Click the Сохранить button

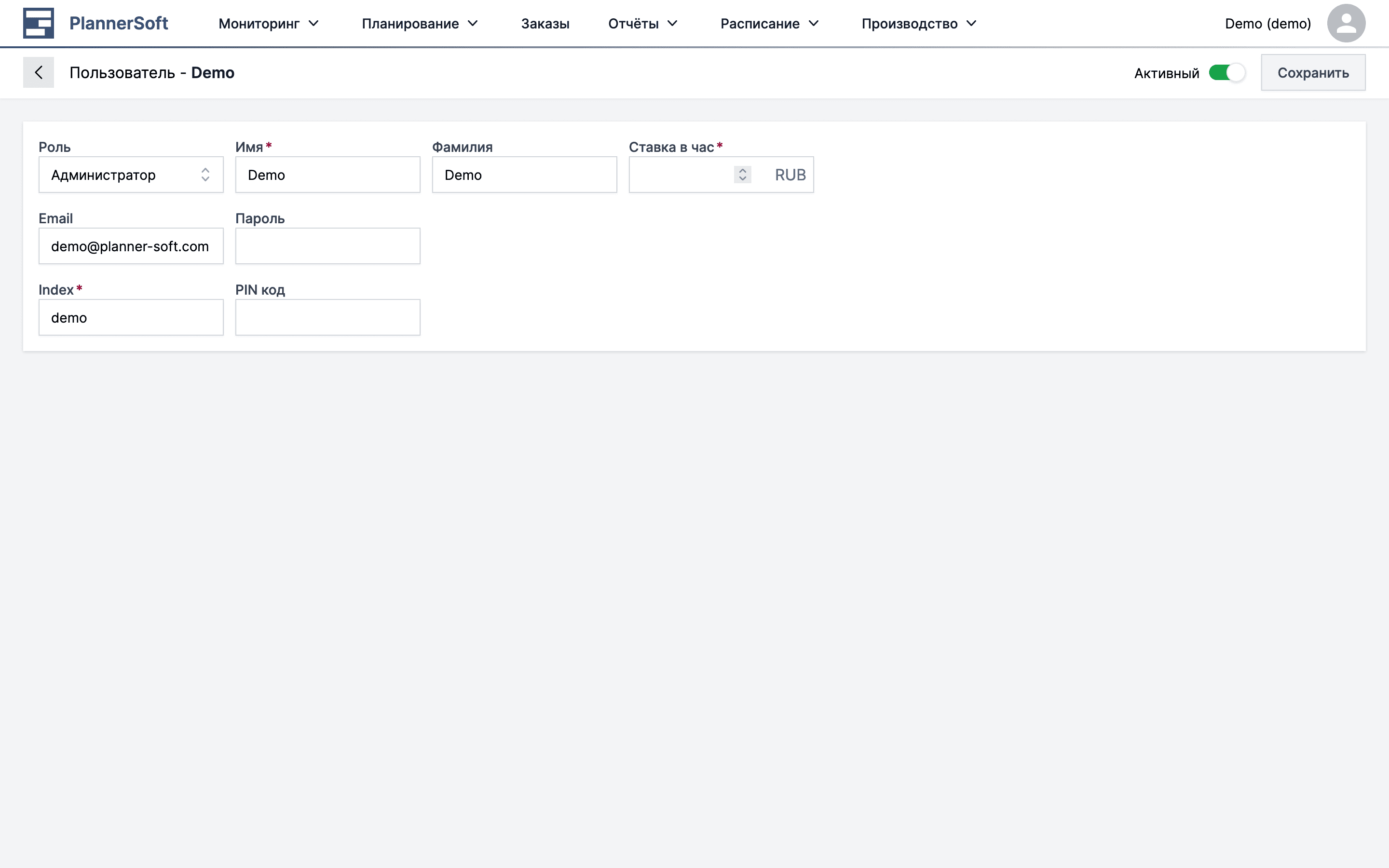click(1313, 73)
